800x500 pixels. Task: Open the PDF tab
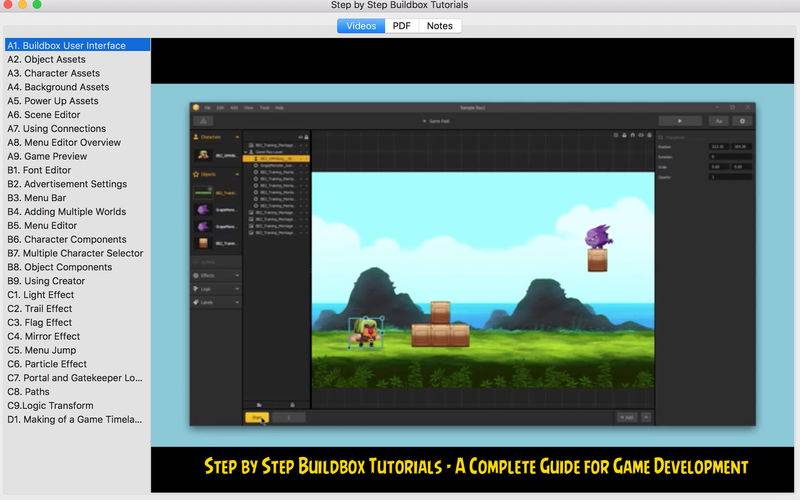402,26
